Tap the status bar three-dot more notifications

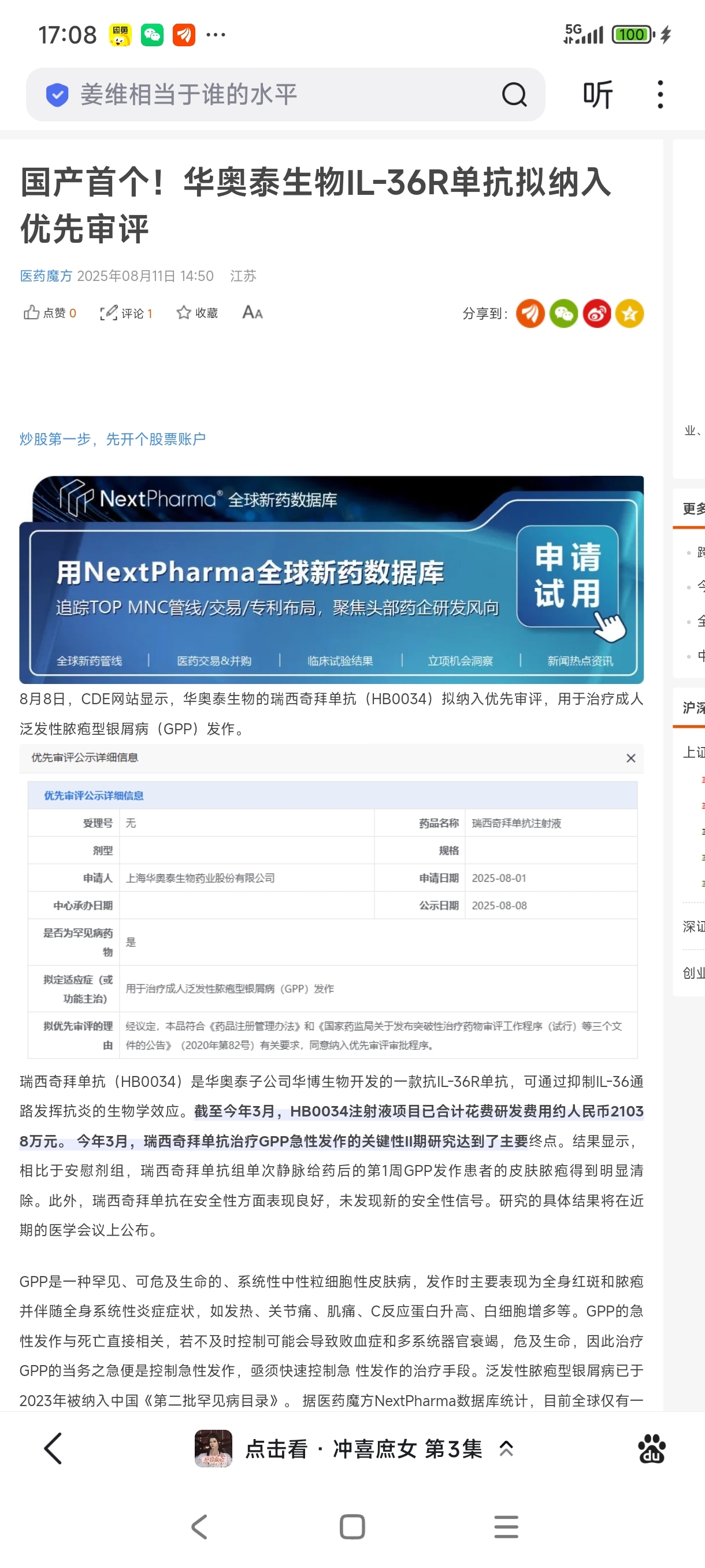click(216, 35)
